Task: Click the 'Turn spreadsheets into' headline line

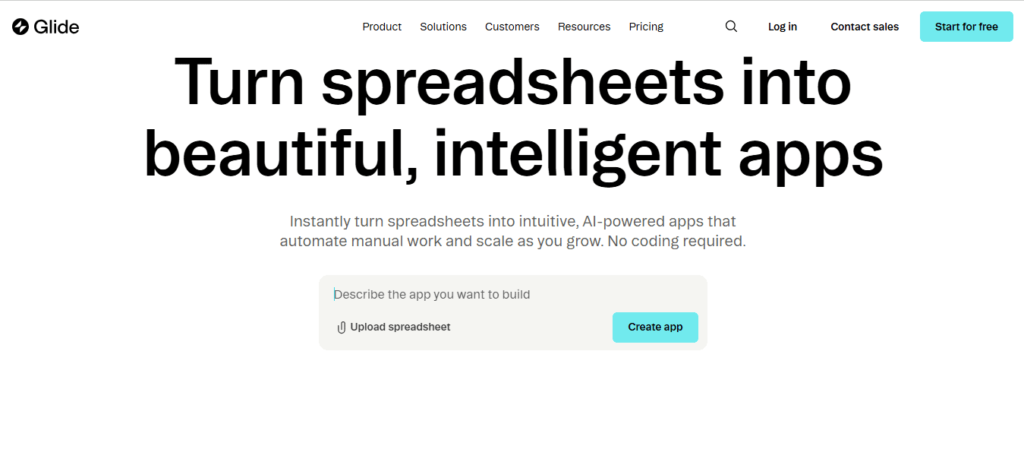Action: [512, 83]
